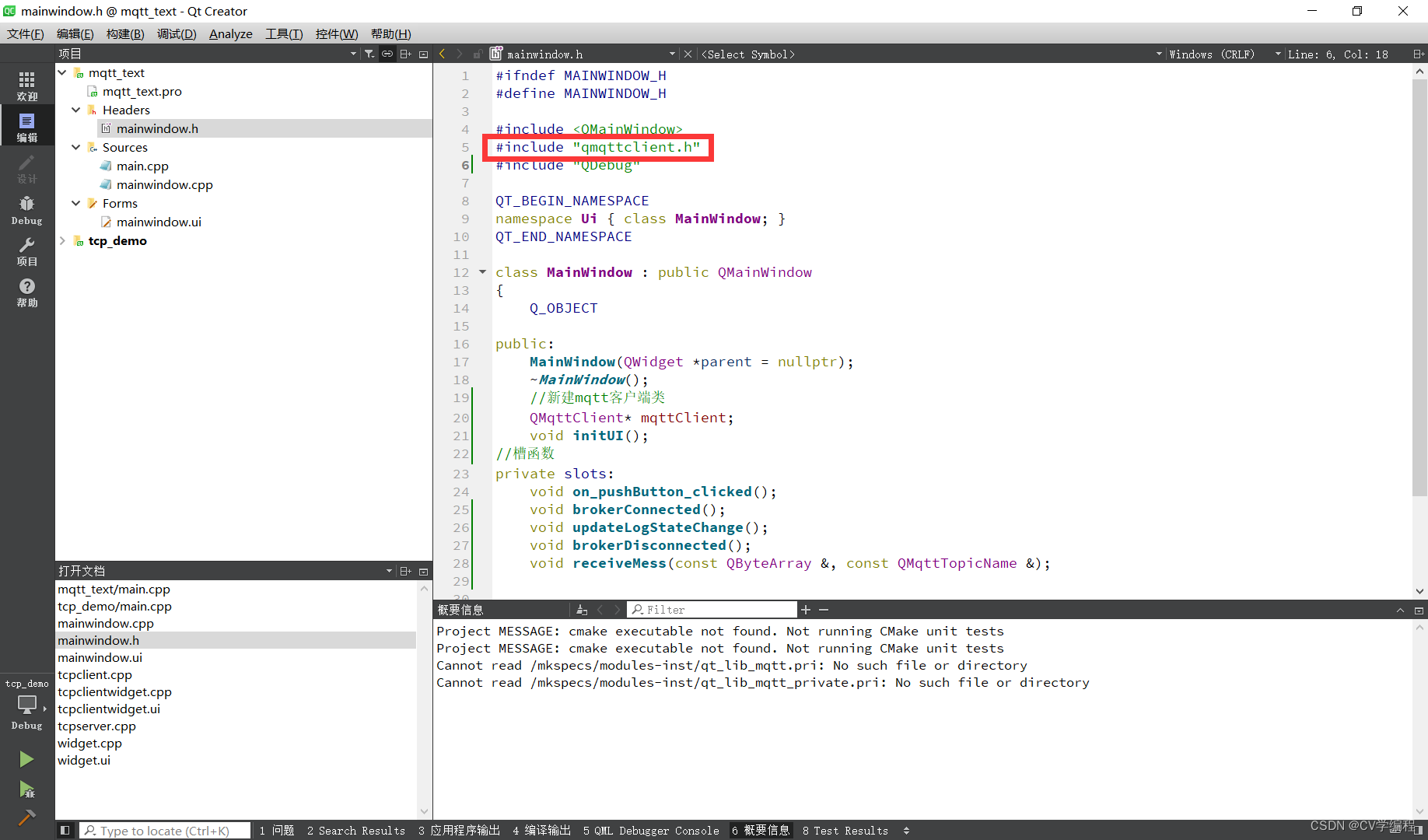
Task: Zoom in the output pane text
Action: (x=806, y=610)
